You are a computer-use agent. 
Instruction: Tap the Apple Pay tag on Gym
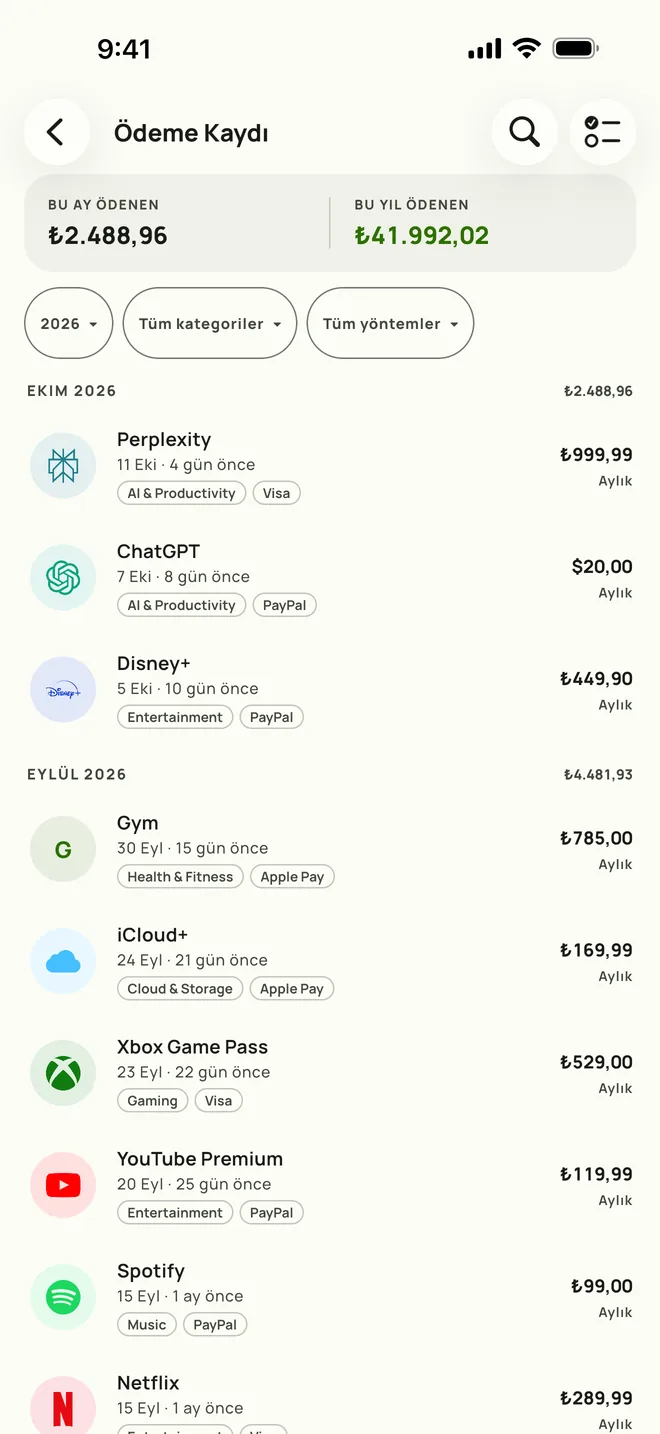click(x=292, y=877)
